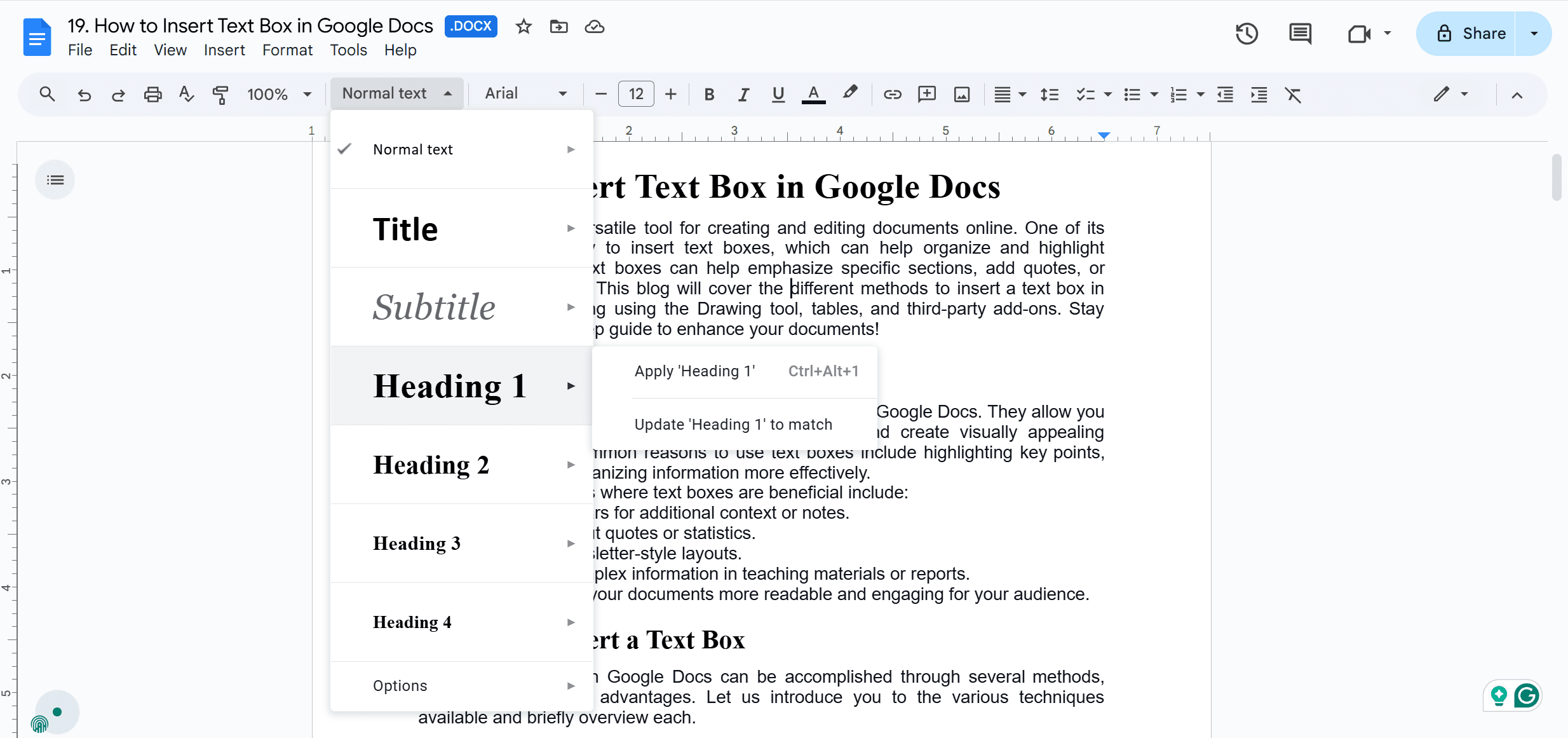Run spelling and grammar check
Screen dimensions: 1568x738
coord(186,95)
